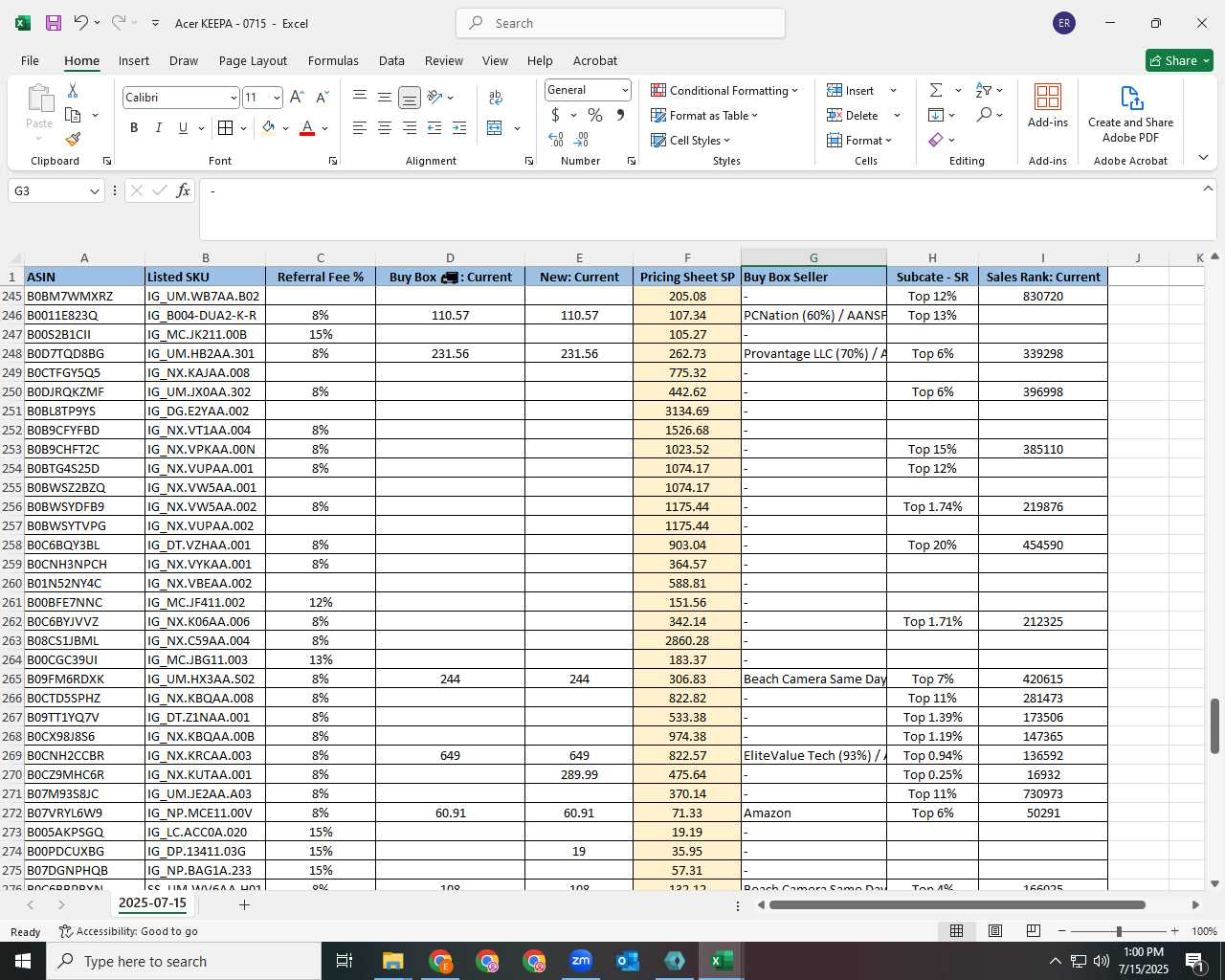The width and height of the screenshot is (1225, 980).
Task: Add a new sheet with plus button
Action: [x=244, y=904]
